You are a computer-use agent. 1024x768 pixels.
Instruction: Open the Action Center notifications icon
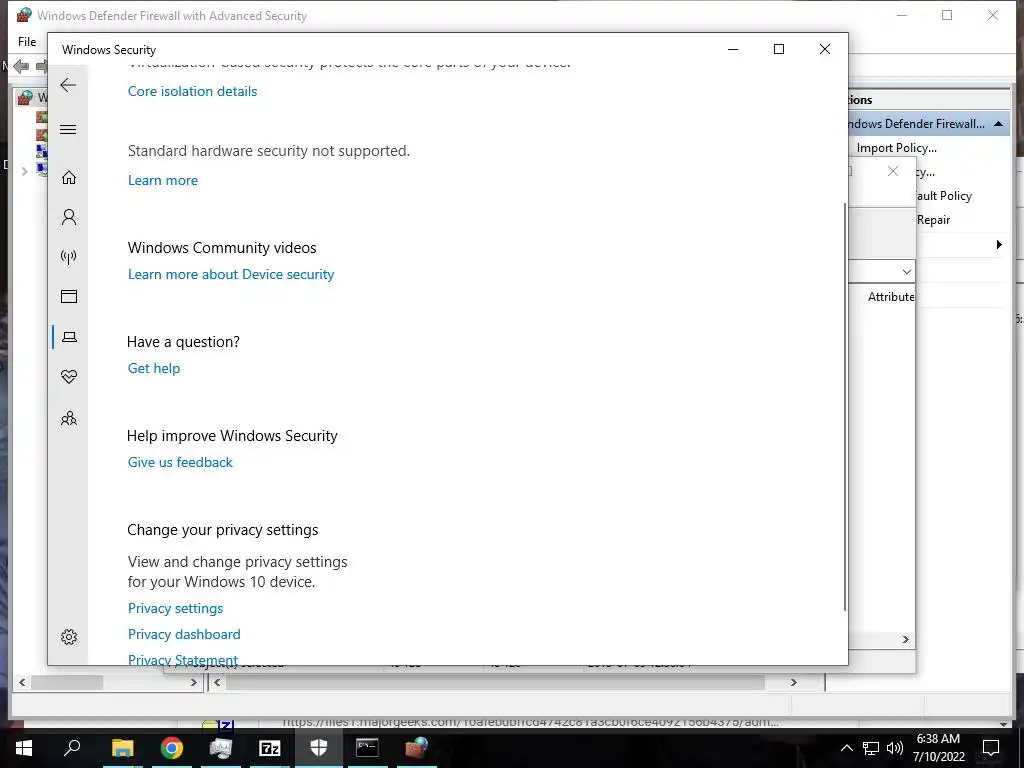(x=991, y=748)
